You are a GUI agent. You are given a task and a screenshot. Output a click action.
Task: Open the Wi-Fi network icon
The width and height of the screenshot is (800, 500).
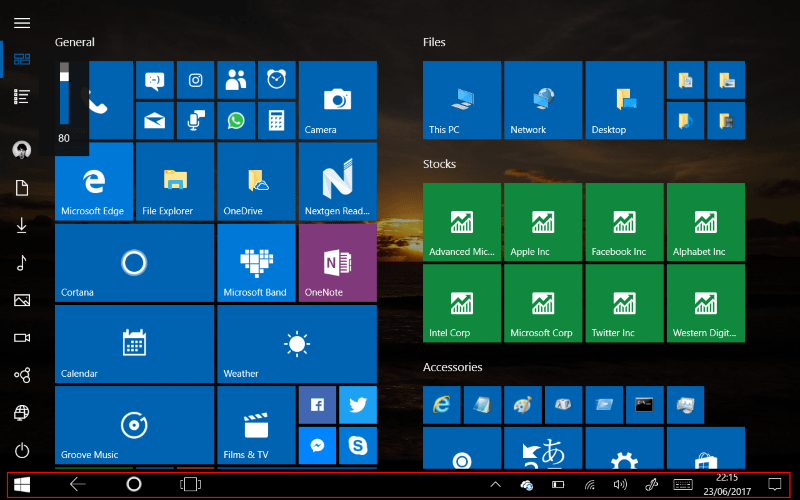(x=590, y=484)
